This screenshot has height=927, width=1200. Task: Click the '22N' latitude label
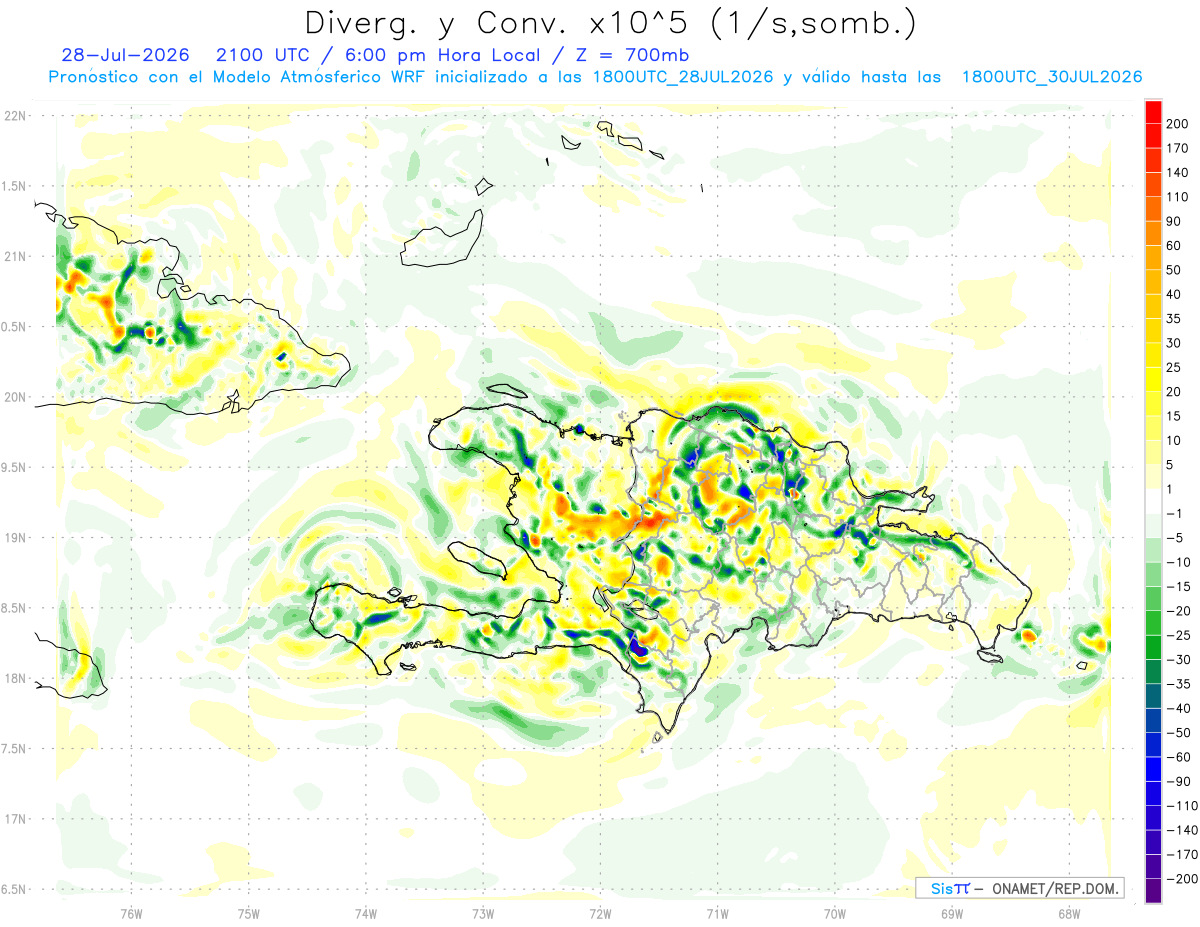point(15,116)
